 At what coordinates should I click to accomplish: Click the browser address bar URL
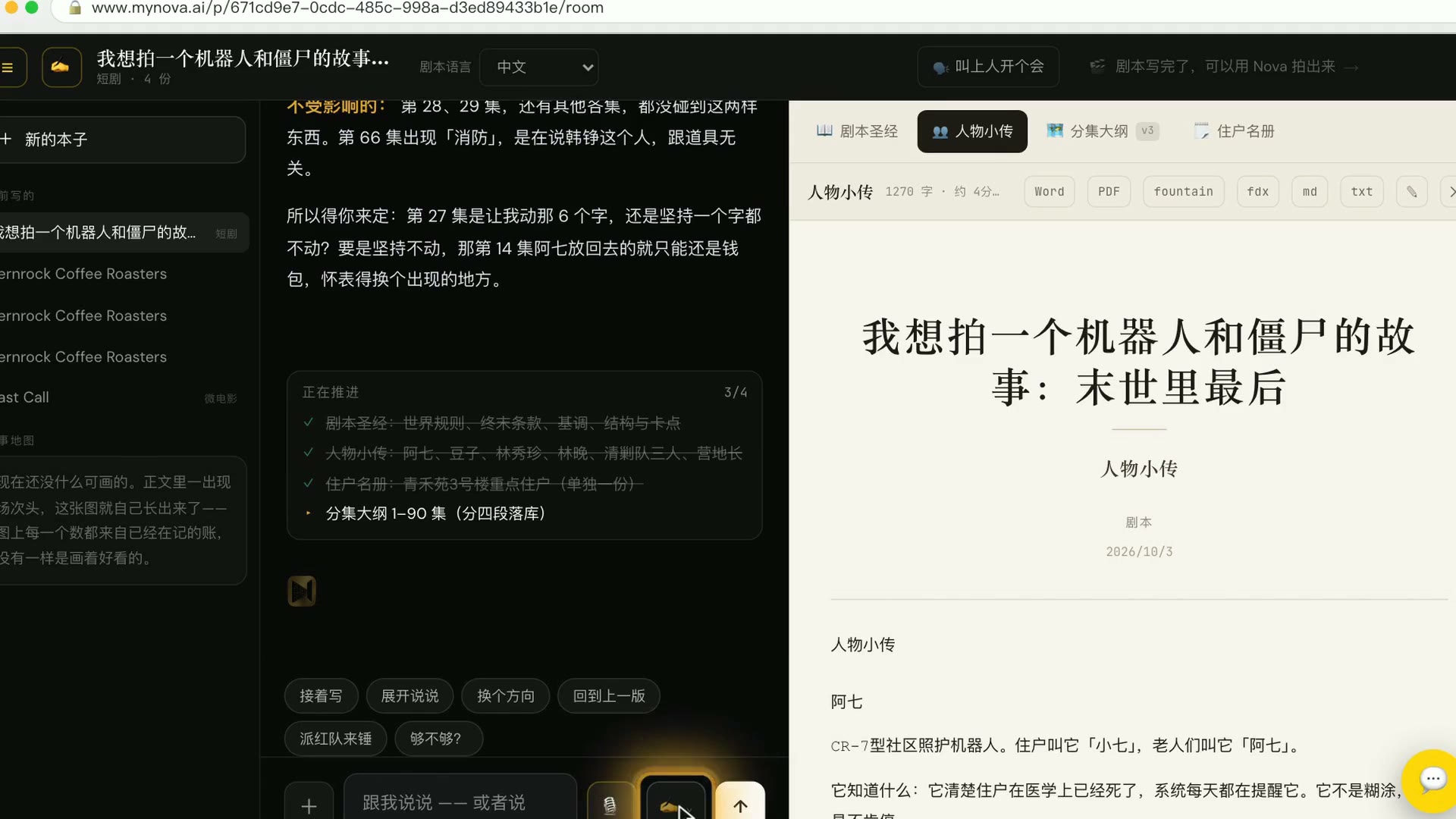347,8
